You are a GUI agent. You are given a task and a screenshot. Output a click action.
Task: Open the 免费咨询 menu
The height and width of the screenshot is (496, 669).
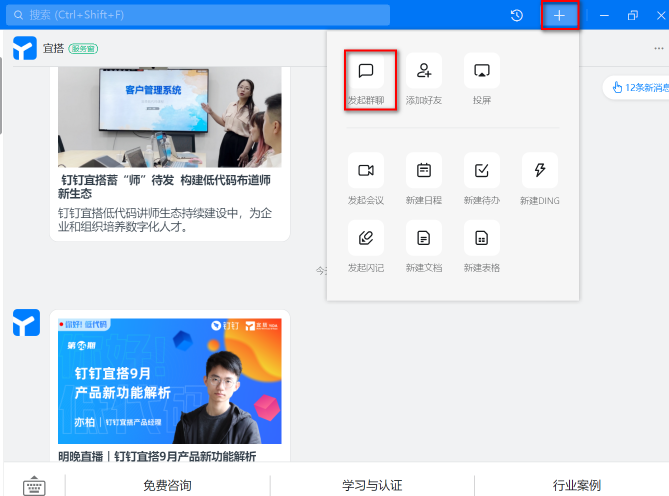point(167,485)
